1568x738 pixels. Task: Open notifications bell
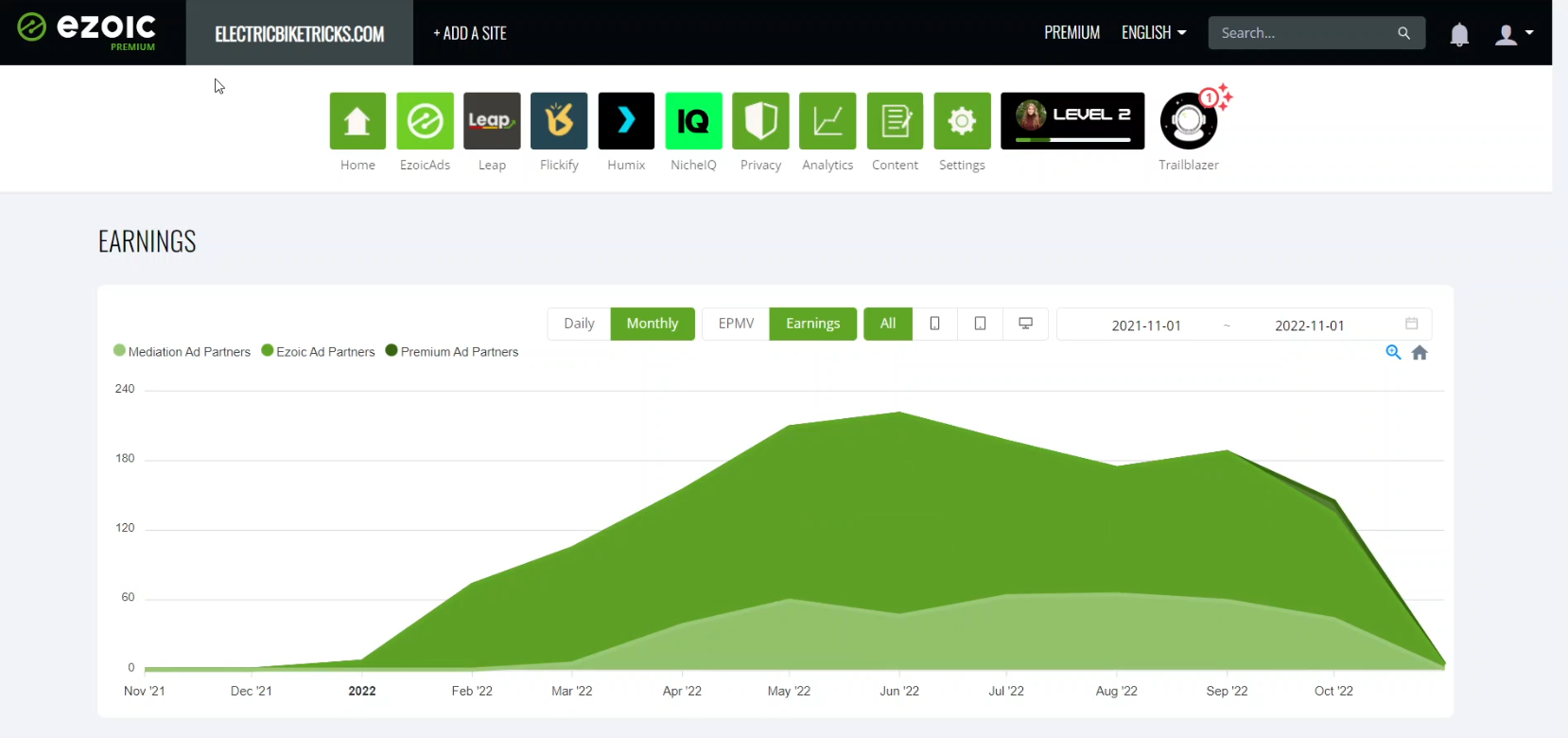click(x=1459, y=34)
